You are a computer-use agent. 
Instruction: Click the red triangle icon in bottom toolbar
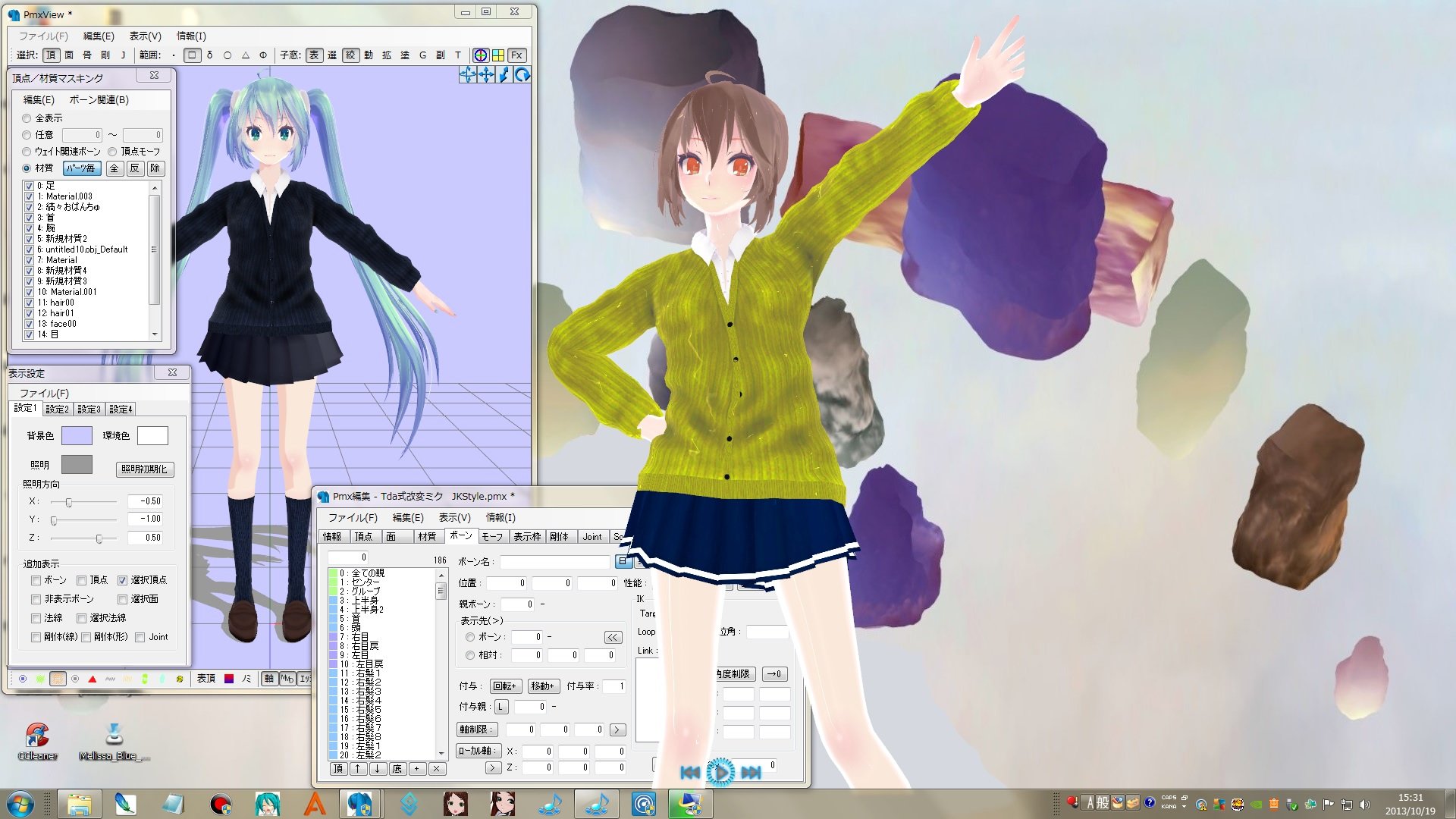(x=93, y=679)
